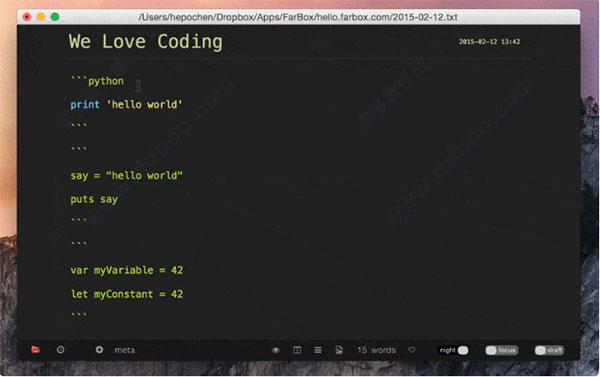Image resolution: width=600 pixels, height=377 pixels.
Task: Open the meta label
Action: click(124, 350)
